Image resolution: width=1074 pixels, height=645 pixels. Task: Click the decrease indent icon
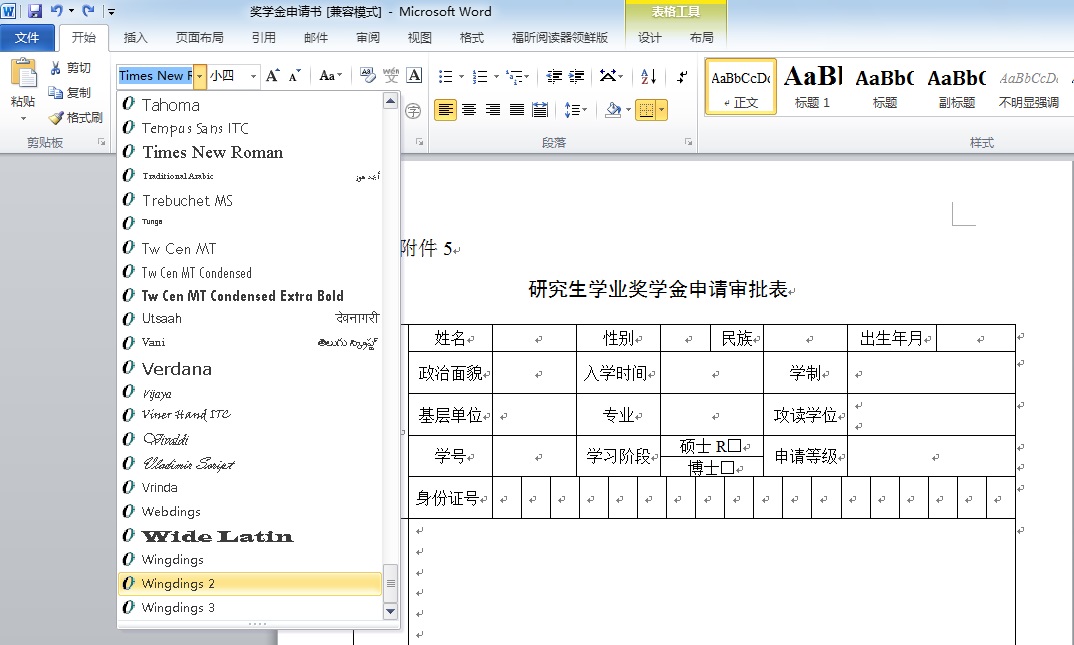click(x=553, y=76)
